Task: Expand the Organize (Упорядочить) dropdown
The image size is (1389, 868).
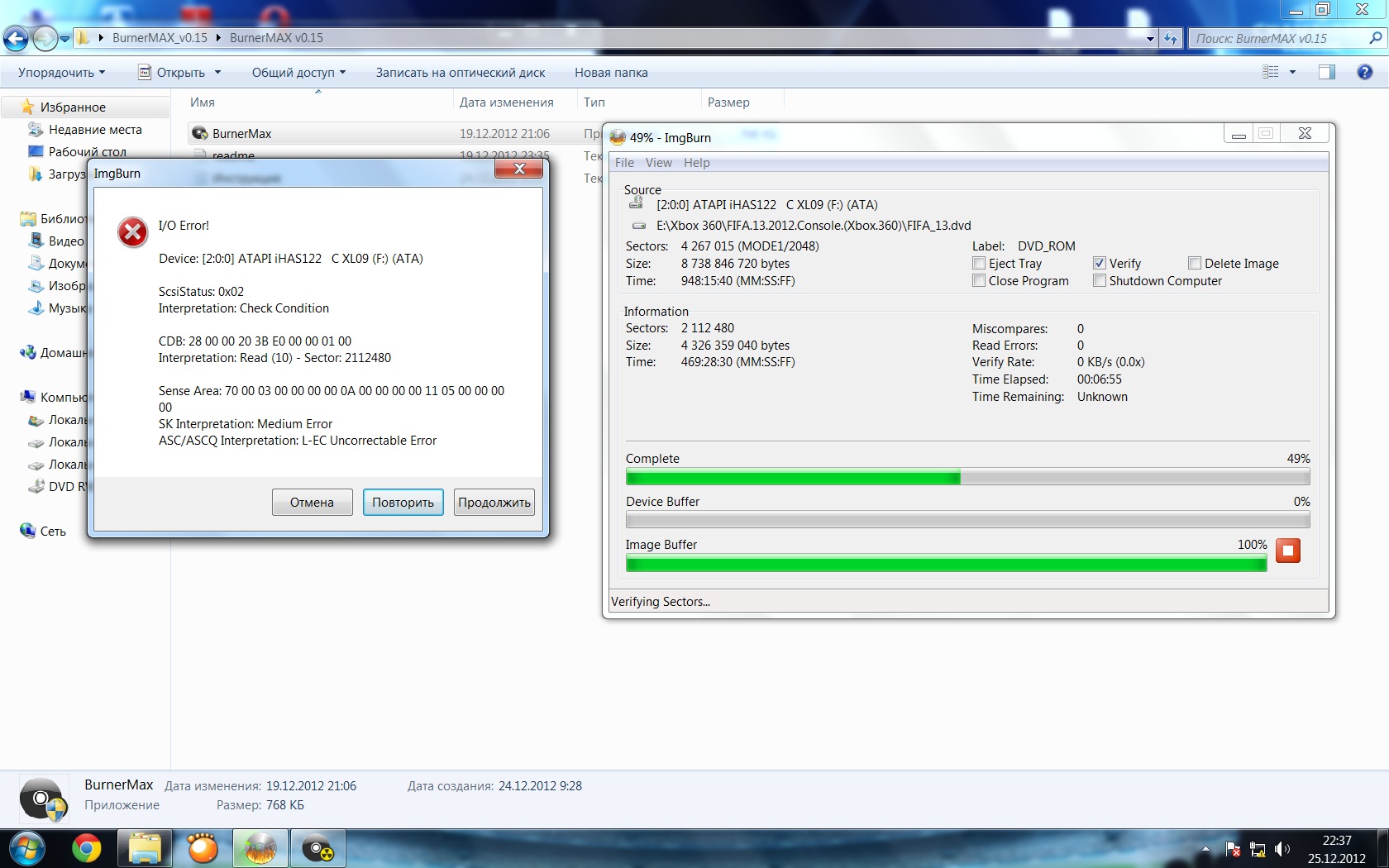Action: click(61, 73)
